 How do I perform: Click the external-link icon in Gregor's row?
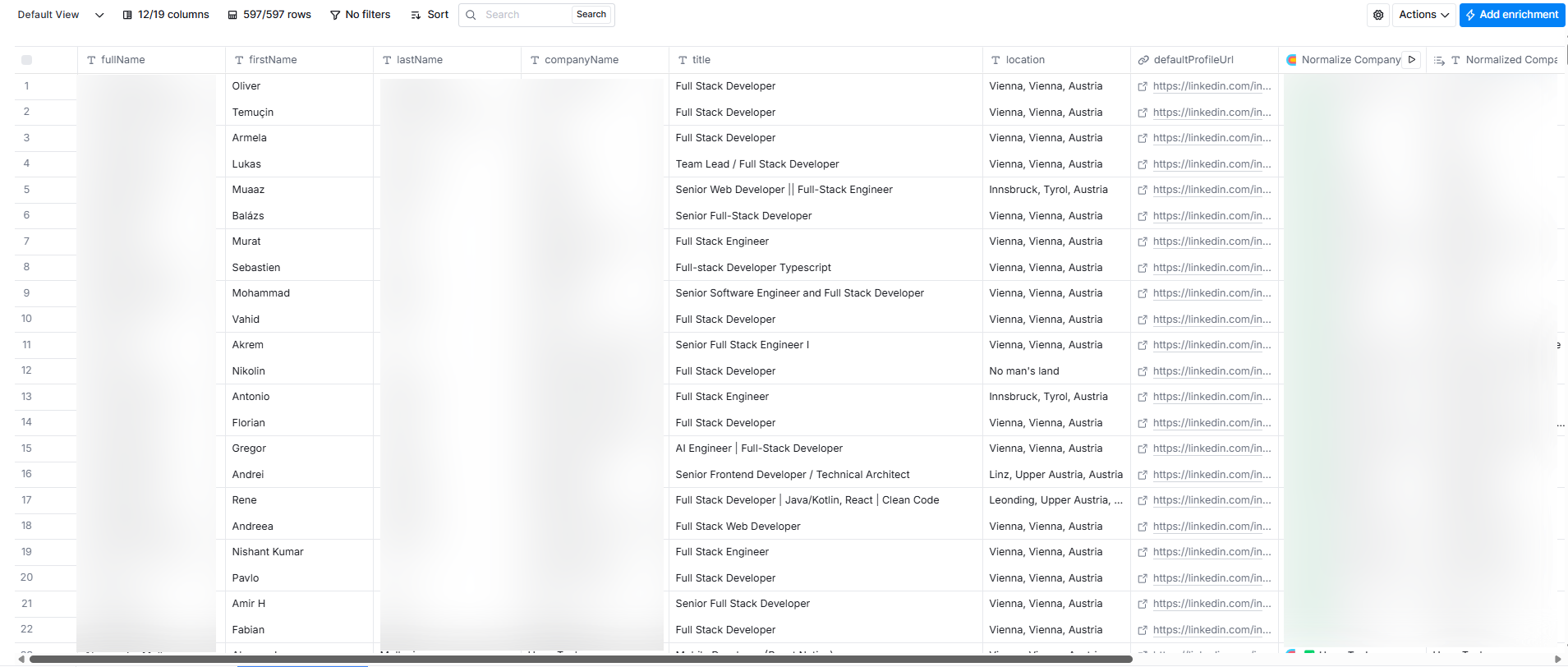[x=1143, y=448]
